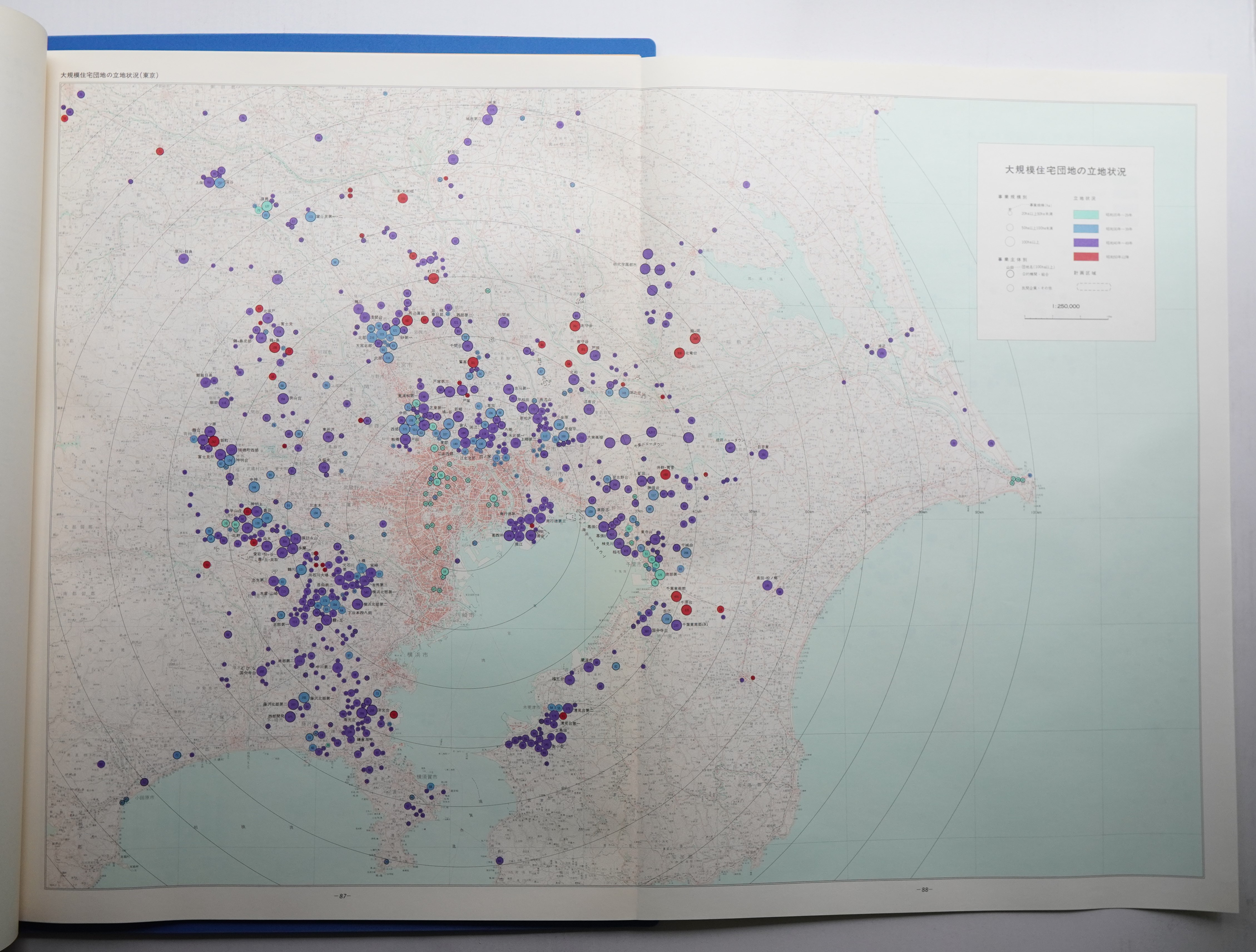Click the legend circle for 50ha以上100ha未満

(x=1010, y=228)
